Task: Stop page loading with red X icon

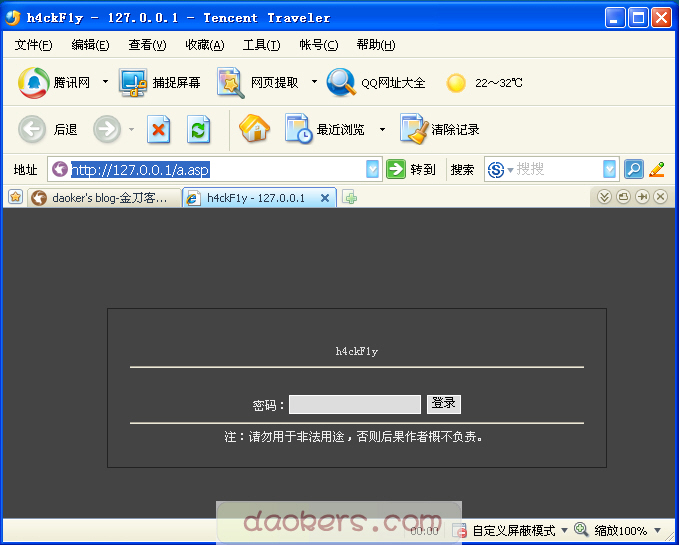Action: (158, 129)
